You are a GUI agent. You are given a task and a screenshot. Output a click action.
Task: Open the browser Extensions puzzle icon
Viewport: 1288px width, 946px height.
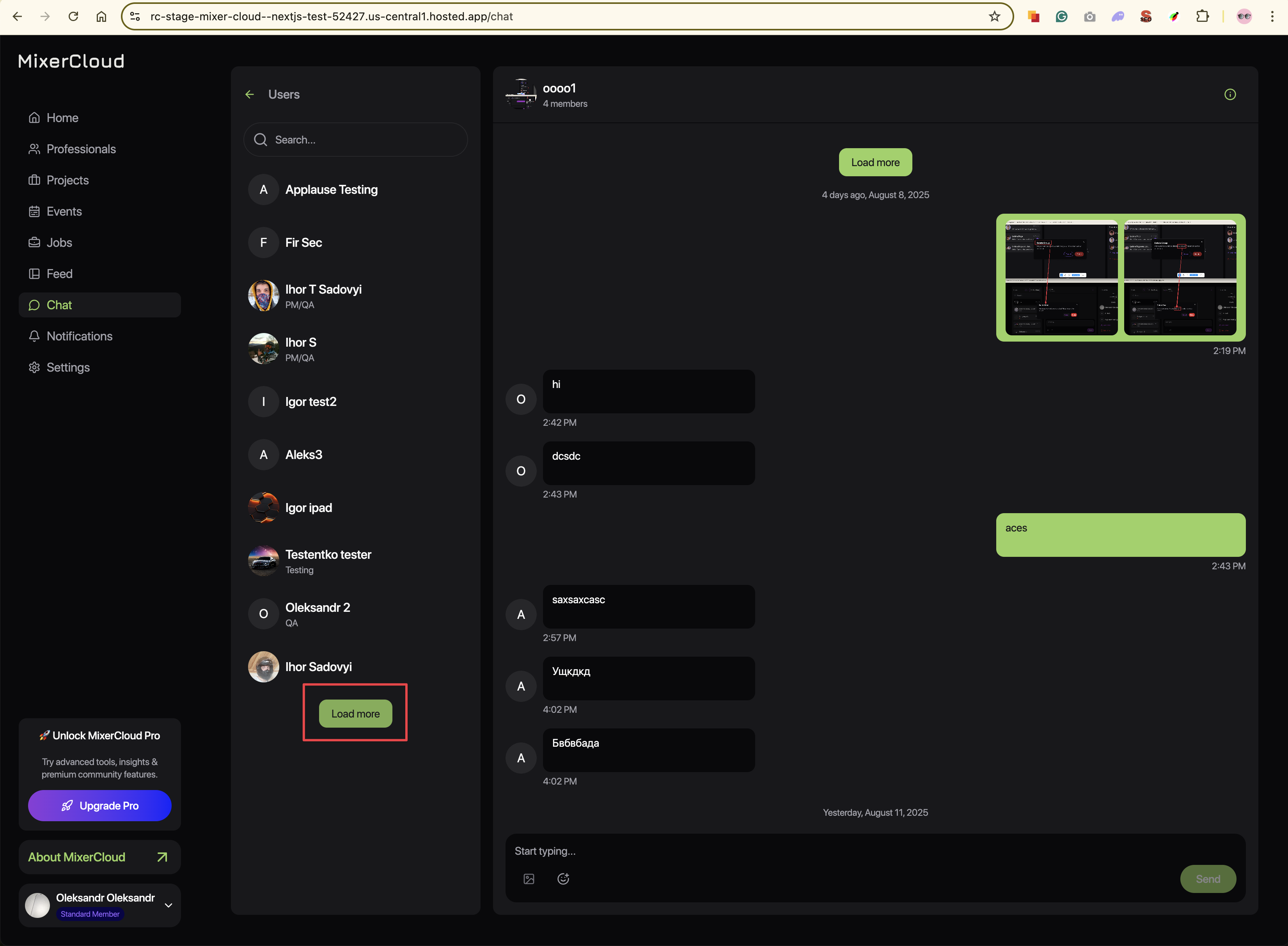pos(1202,17)
